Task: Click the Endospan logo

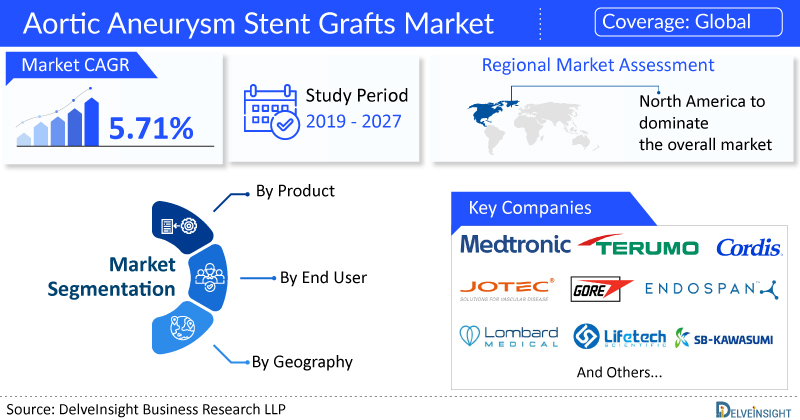Action: tap(711, 289)
